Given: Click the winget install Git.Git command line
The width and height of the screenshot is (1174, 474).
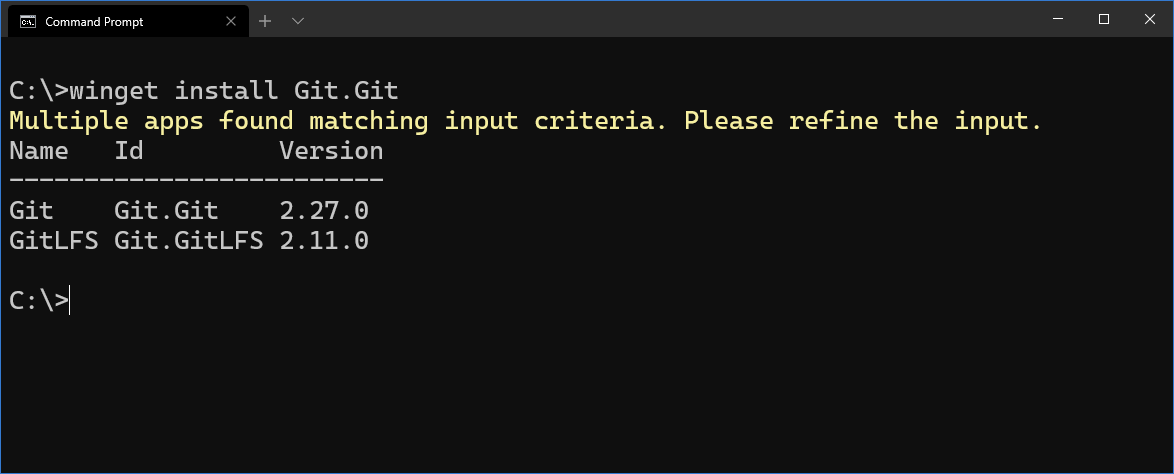Looking at the screenshot, I should [x=204, y=91].
